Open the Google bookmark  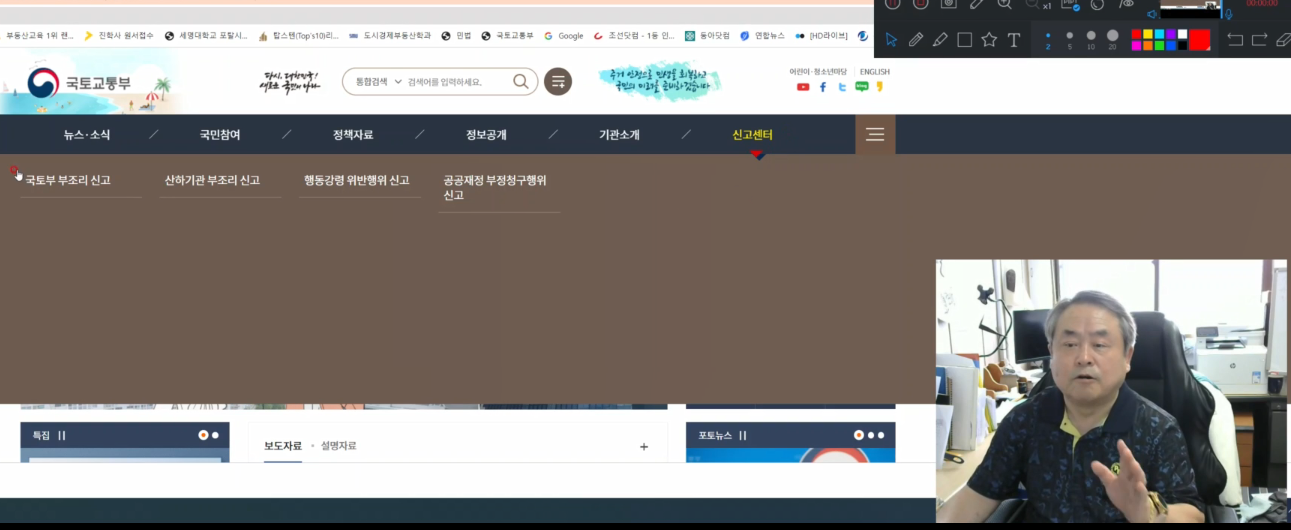(564, 36)
